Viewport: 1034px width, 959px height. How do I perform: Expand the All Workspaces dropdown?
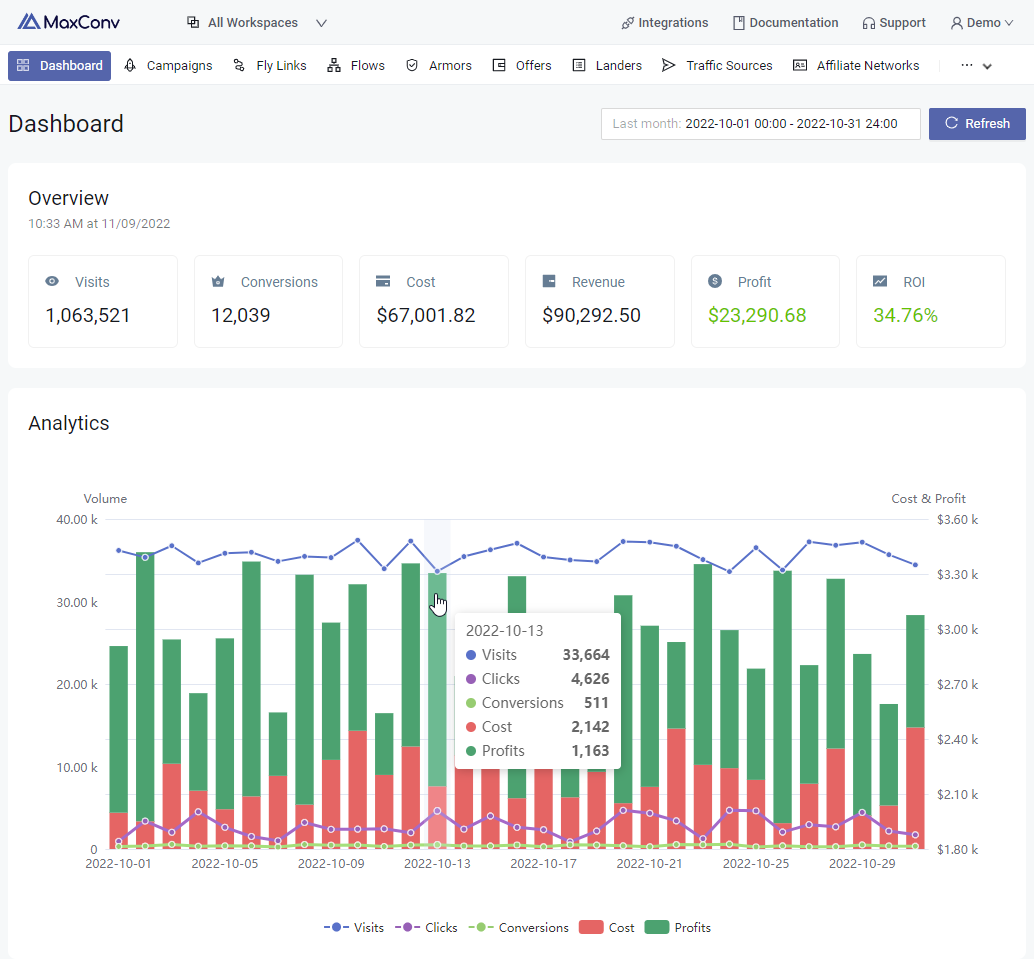pyautogui.click(x=257, y=23)
